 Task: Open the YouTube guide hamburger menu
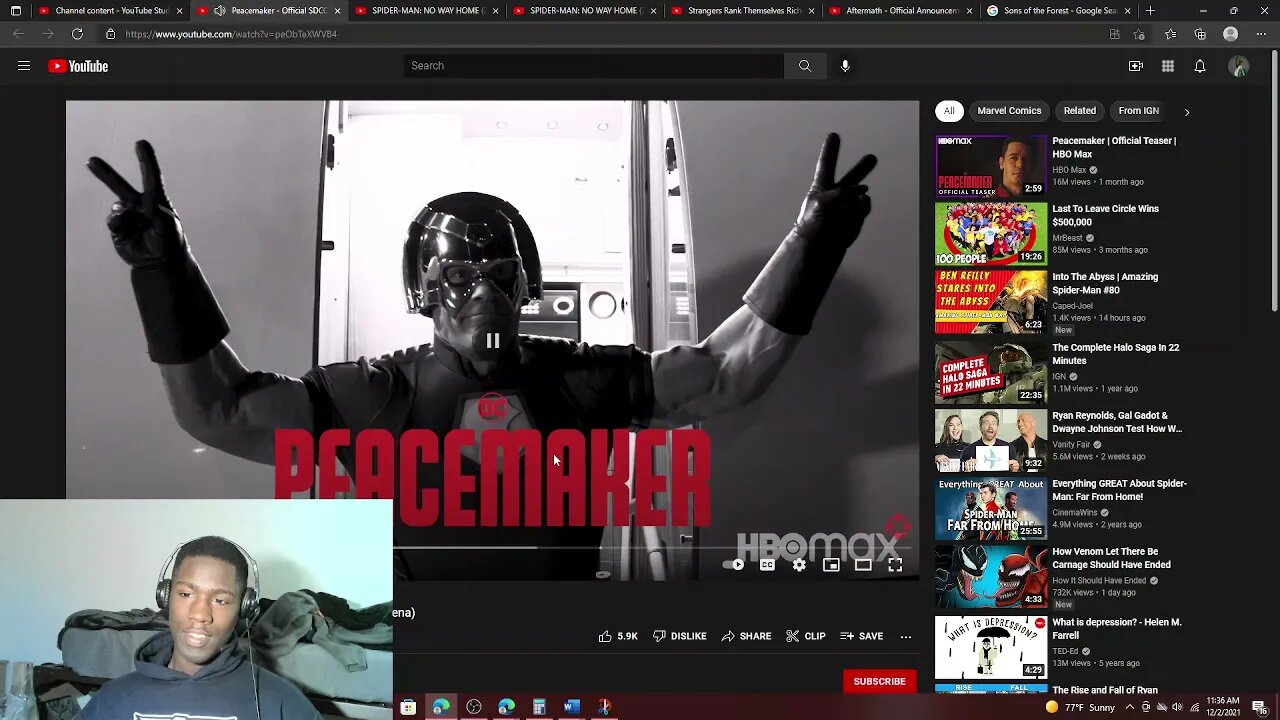coord(24,66)
